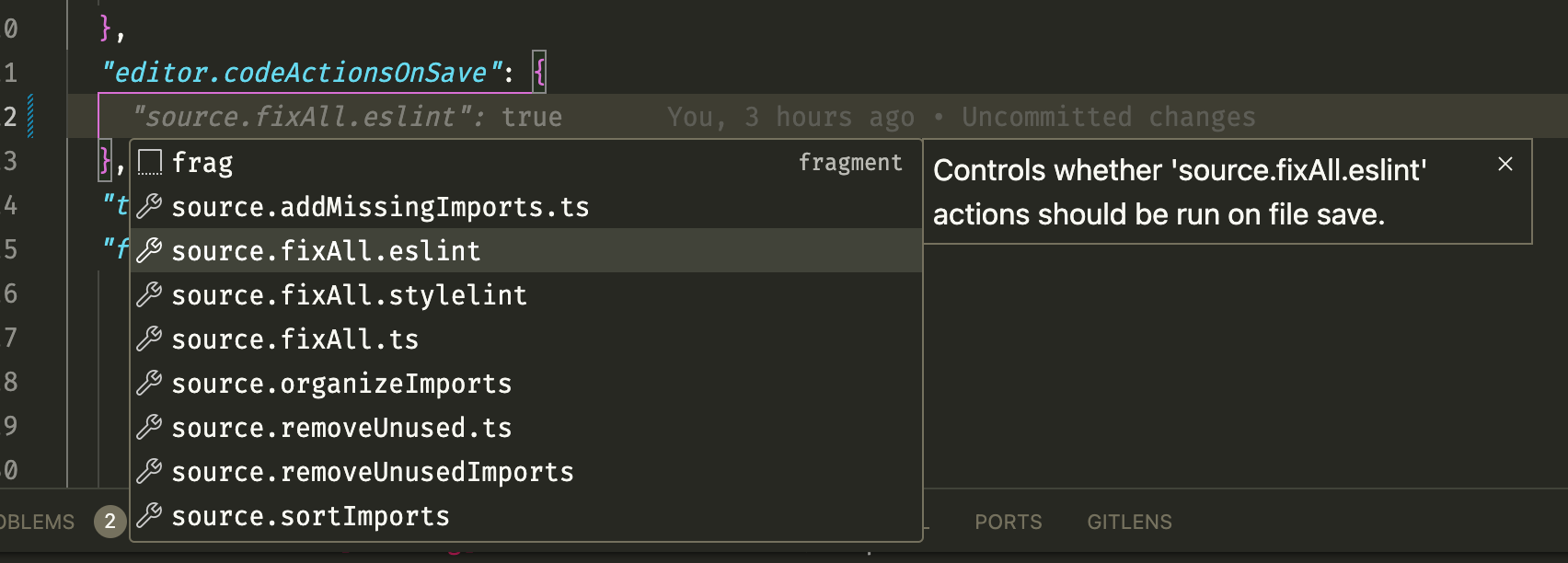Screen dimensions: 1568x563
Task: Pick the source.sortImports suggestion
Action: pyautogui.click(x=310, y=516)
